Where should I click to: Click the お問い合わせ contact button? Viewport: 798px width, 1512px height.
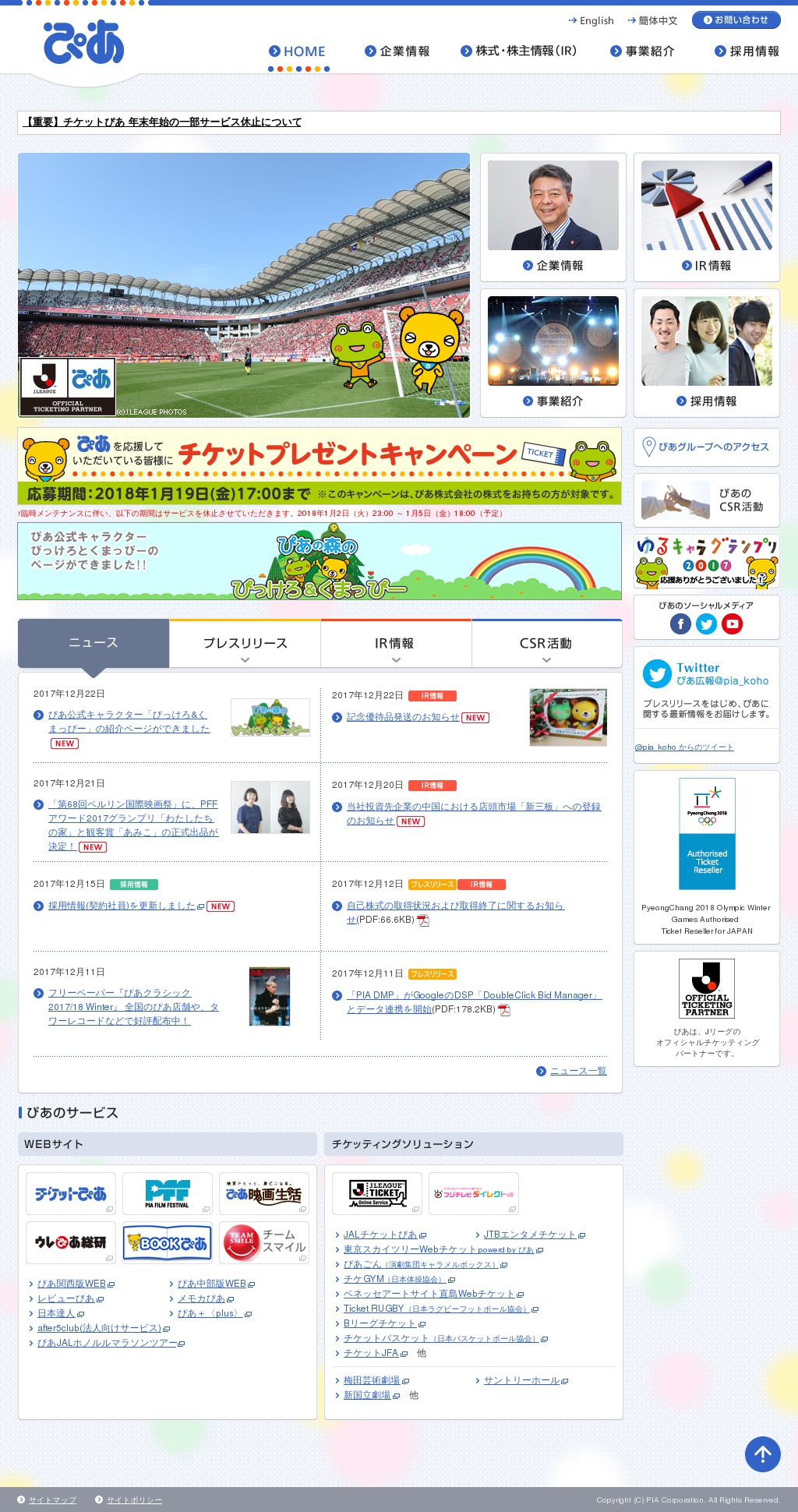pyautogui.click(x=736, y=20)
